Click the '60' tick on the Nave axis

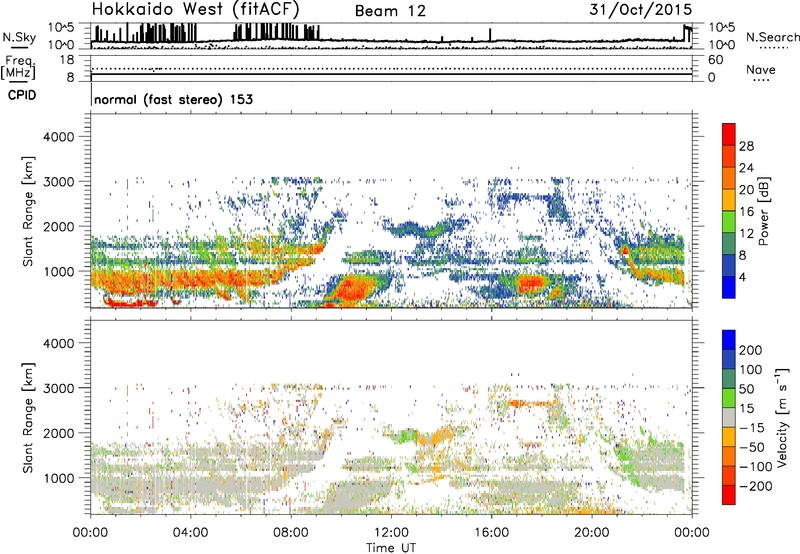(x=715, y=60)
